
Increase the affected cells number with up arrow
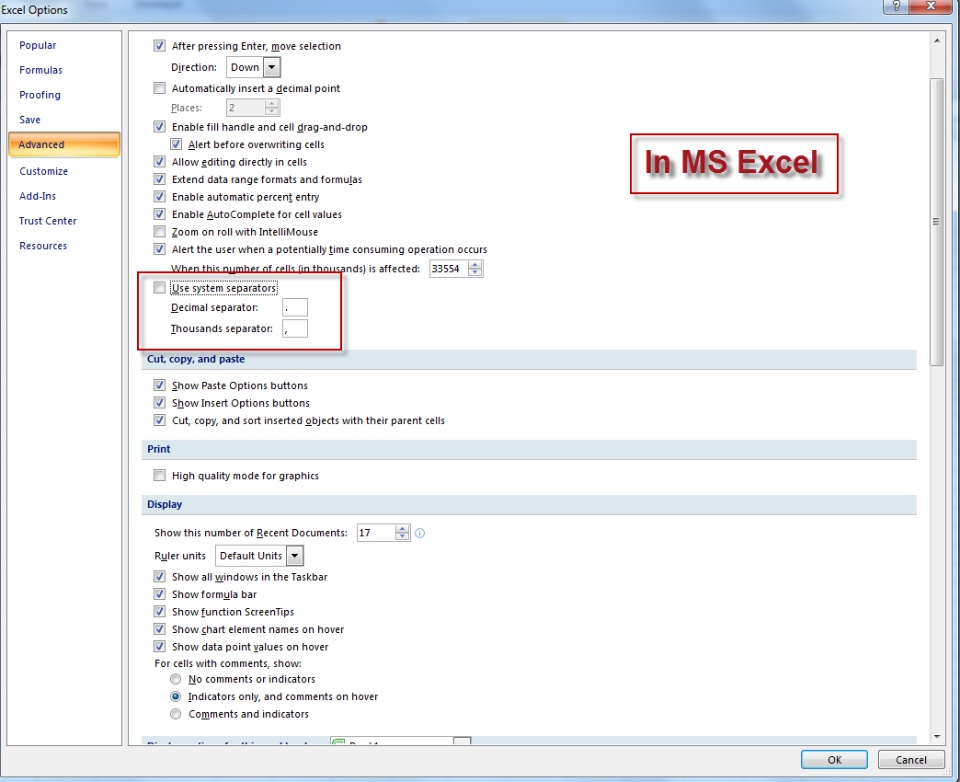click(x=476, y=265)
